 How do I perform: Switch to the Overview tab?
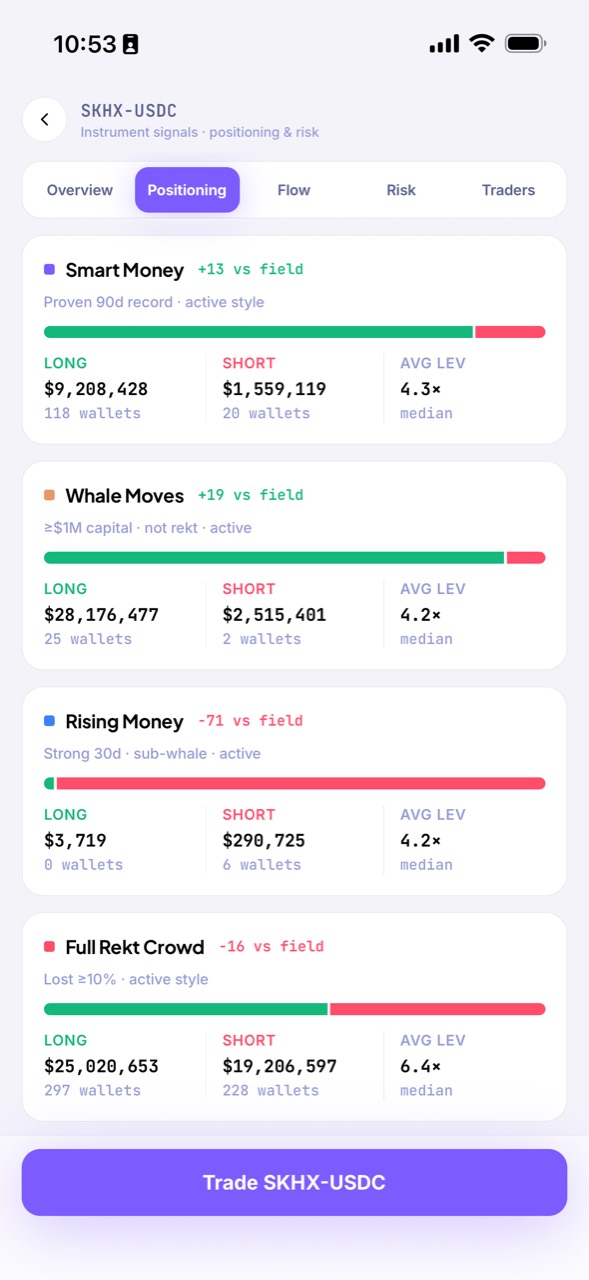point(80,190)
